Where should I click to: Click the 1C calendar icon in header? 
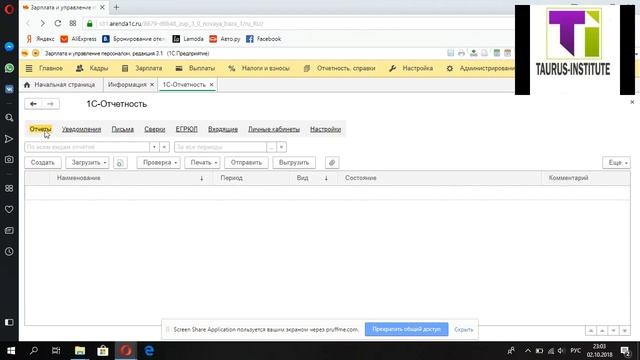point(507,53)
